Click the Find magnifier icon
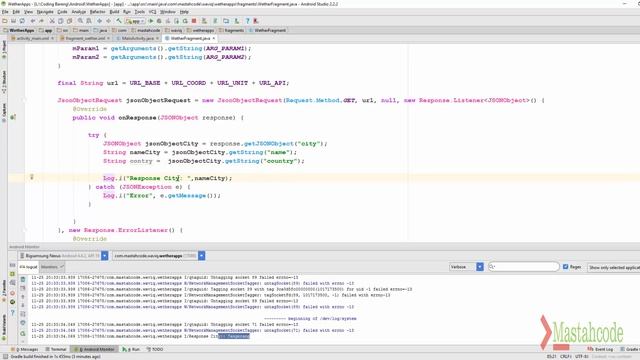 tap(80, 21)
